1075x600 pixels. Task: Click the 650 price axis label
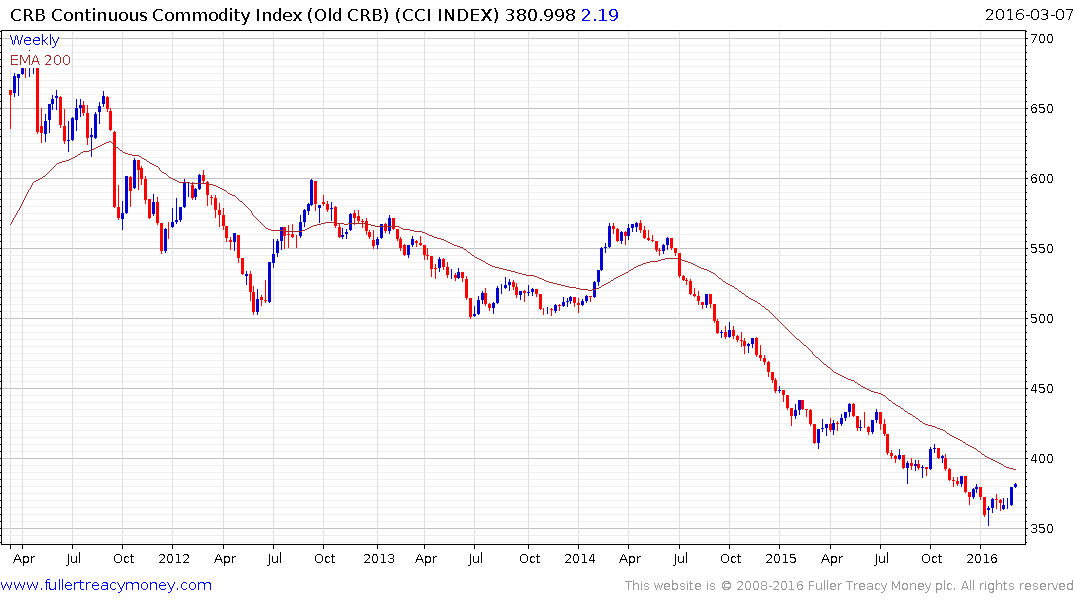(x=1042, y=109)
